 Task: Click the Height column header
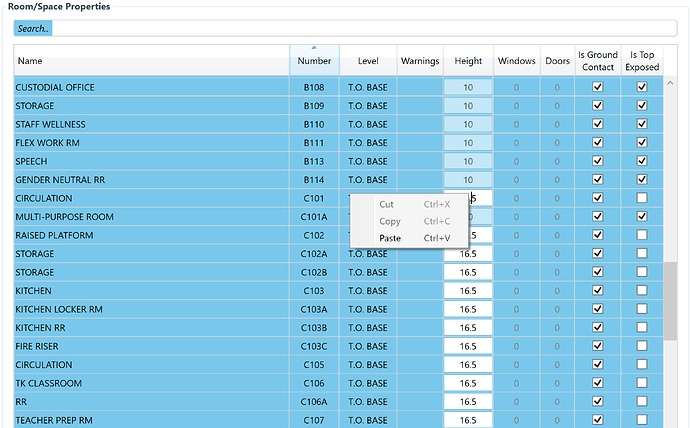click(468, 61)
